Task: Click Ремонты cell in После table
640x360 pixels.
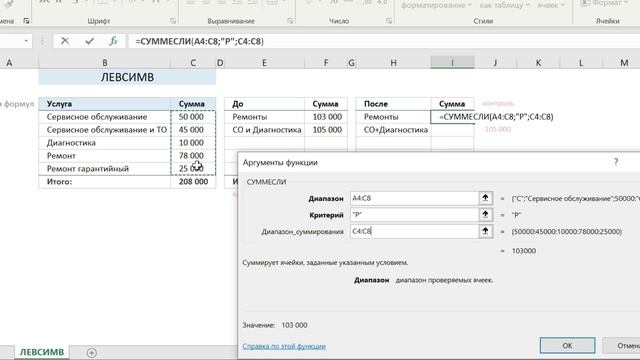Action: coord(393,117)
